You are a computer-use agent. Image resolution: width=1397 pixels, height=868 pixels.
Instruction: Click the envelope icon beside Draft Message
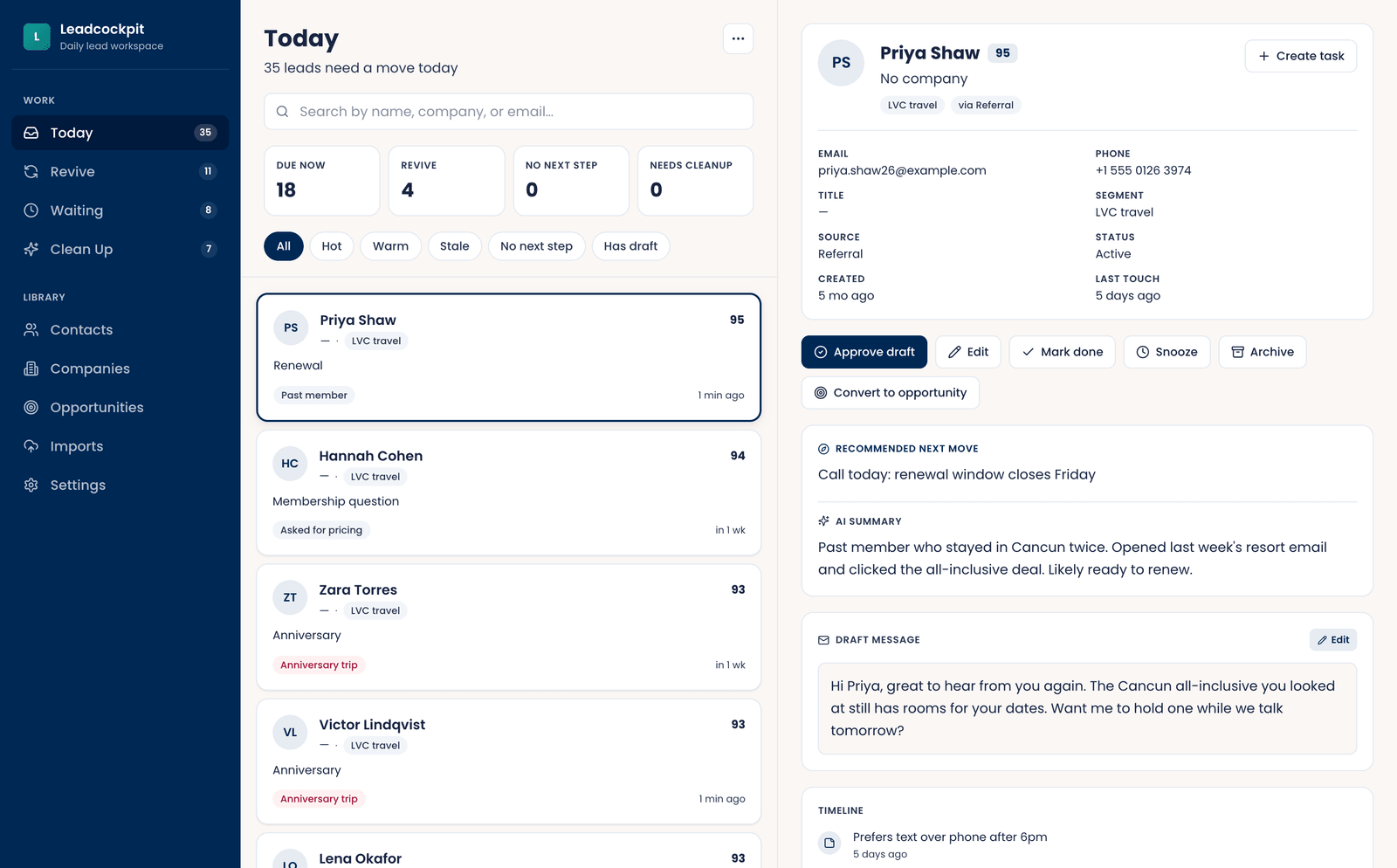pyautogui.click(x=823, y=640)
